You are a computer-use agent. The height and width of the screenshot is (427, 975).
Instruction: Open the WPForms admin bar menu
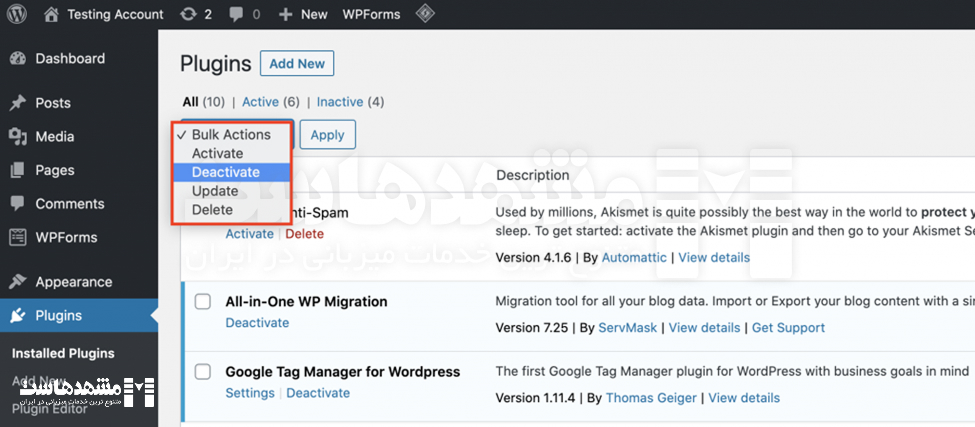coord(371,14)
